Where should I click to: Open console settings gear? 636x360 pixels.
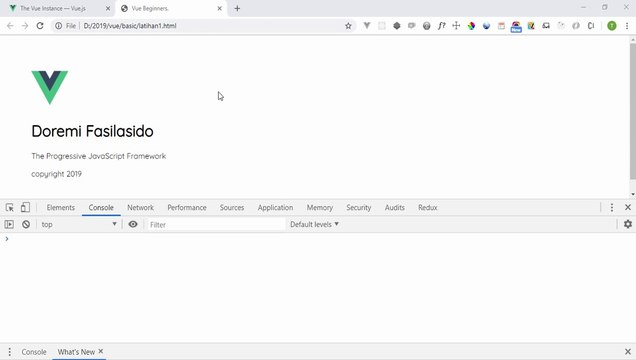627,224
